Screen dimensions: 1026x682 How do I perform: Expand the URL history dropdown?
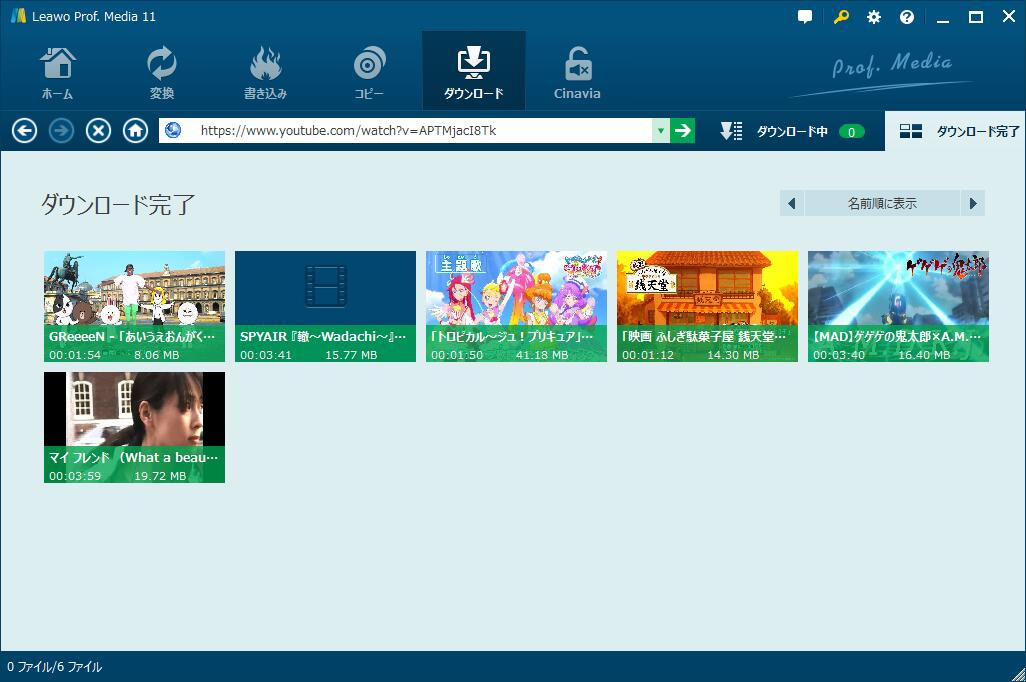[x=660, y=131]
